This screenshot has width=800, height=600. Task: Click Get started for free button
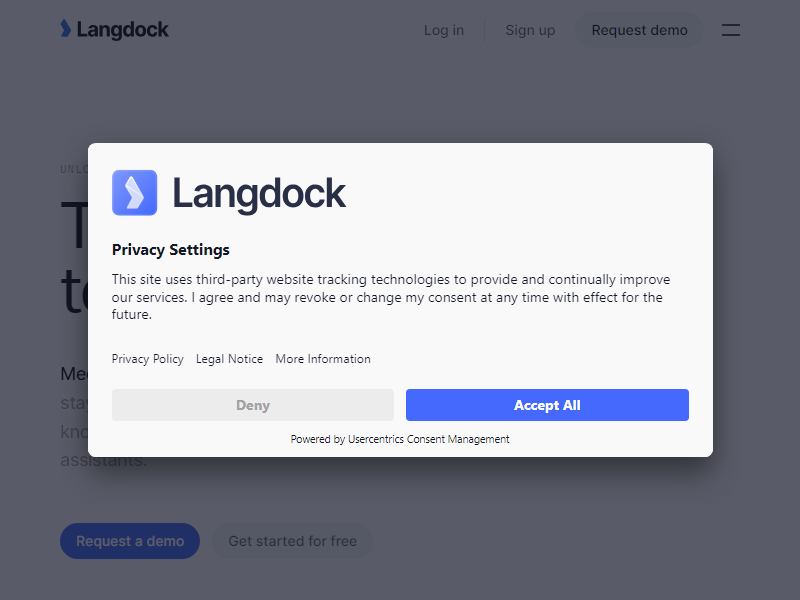point(292,541)
